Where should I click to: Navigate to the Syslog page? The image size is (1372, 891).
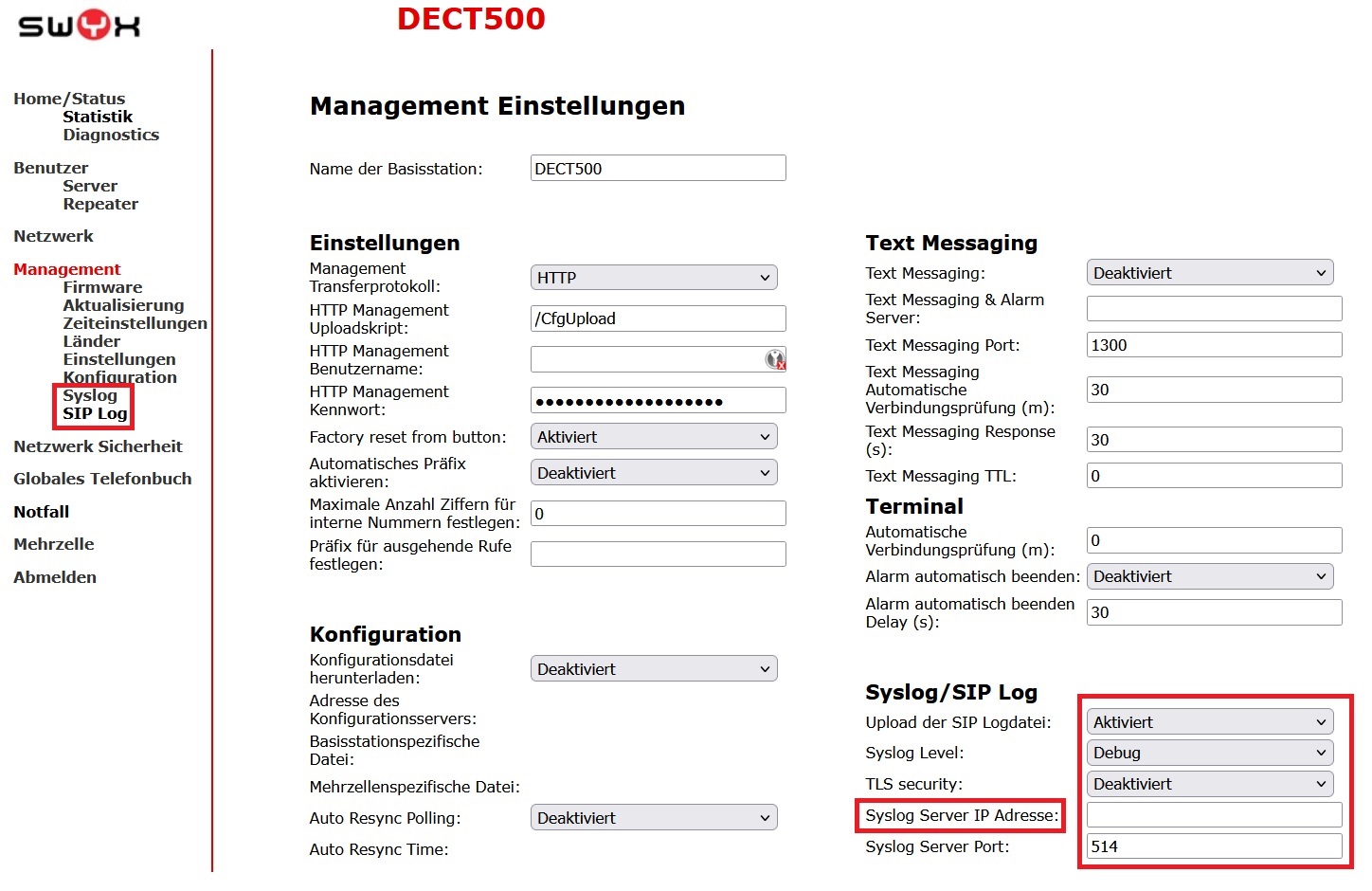tap(90, 395)
